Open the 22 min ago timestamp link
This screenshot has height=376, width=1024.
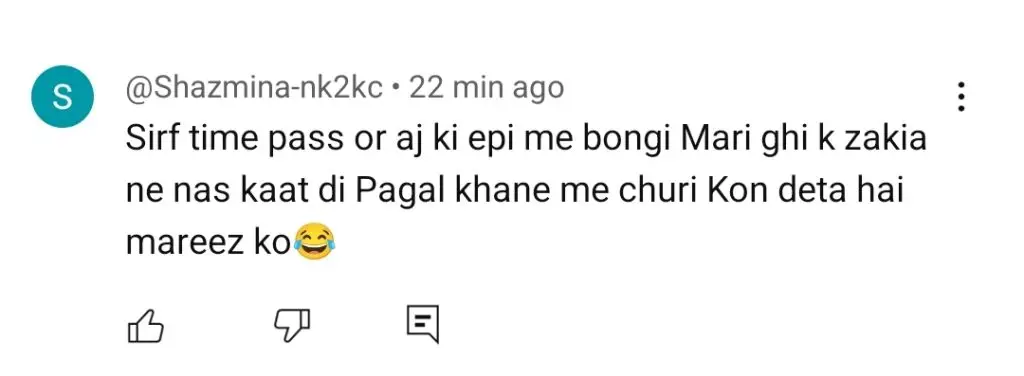[487, 88]
